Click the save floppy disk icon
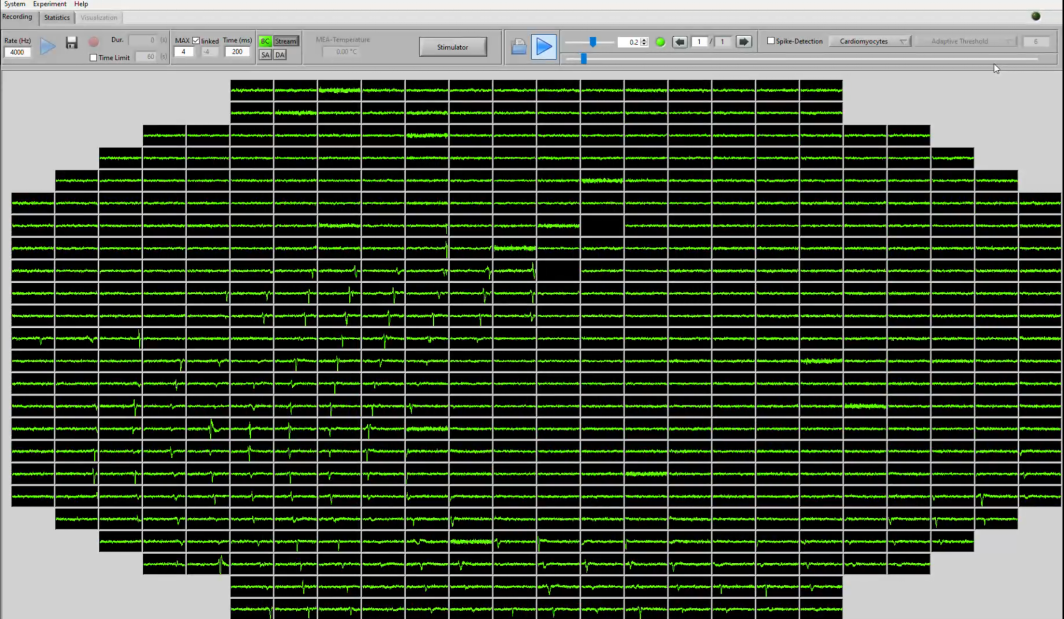1064x619 pixels. (x=71, y=42)
